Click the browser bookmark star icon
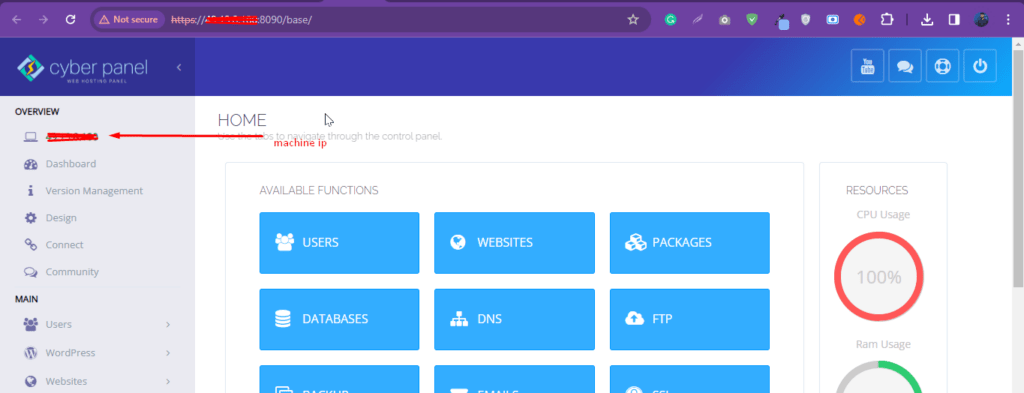This screenshot has width=1024, height=393. coord(633,20)
